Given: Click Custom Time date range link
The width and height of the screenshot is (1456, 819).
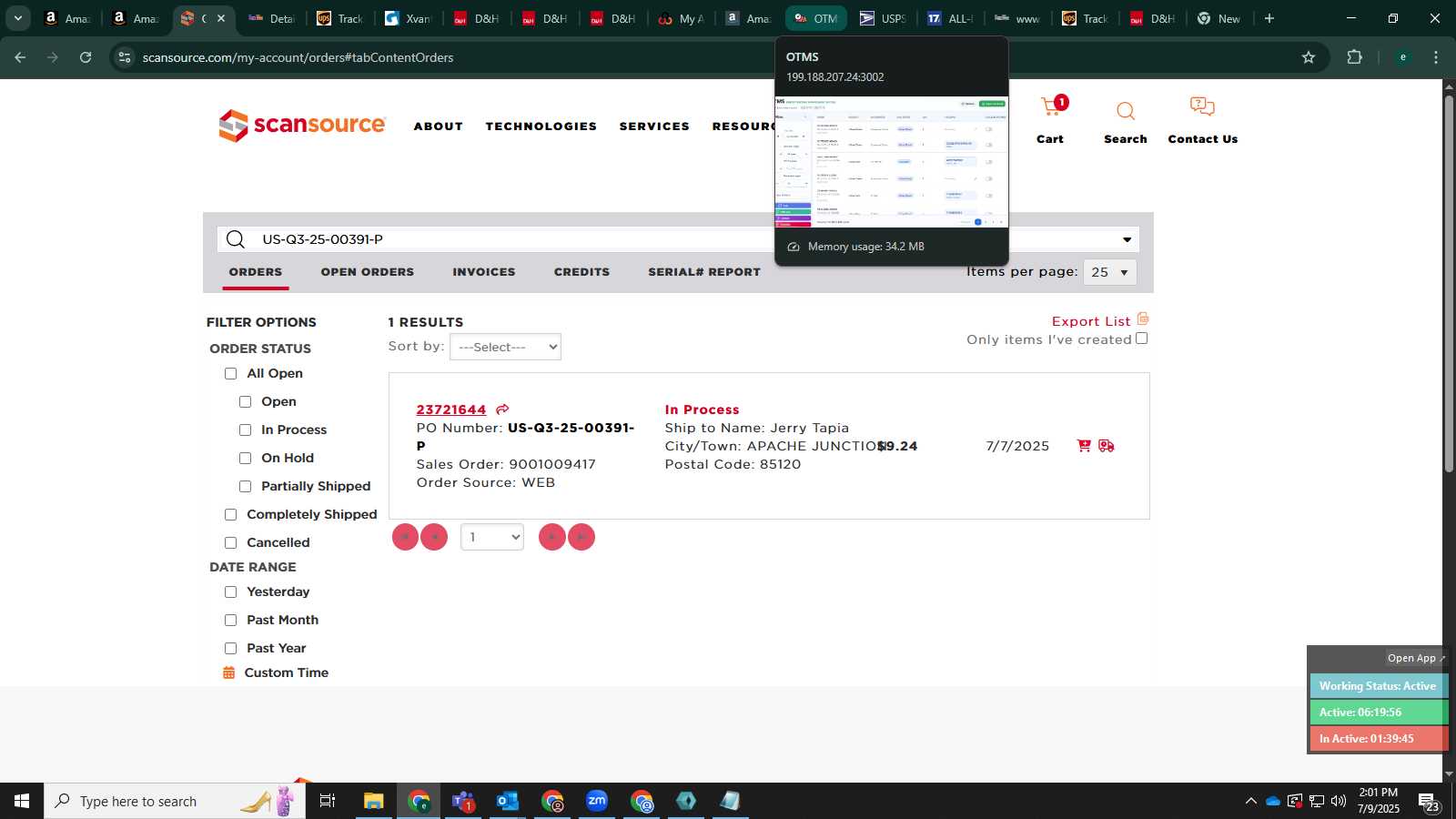Looking at the screenshot, I should point(287,672).
